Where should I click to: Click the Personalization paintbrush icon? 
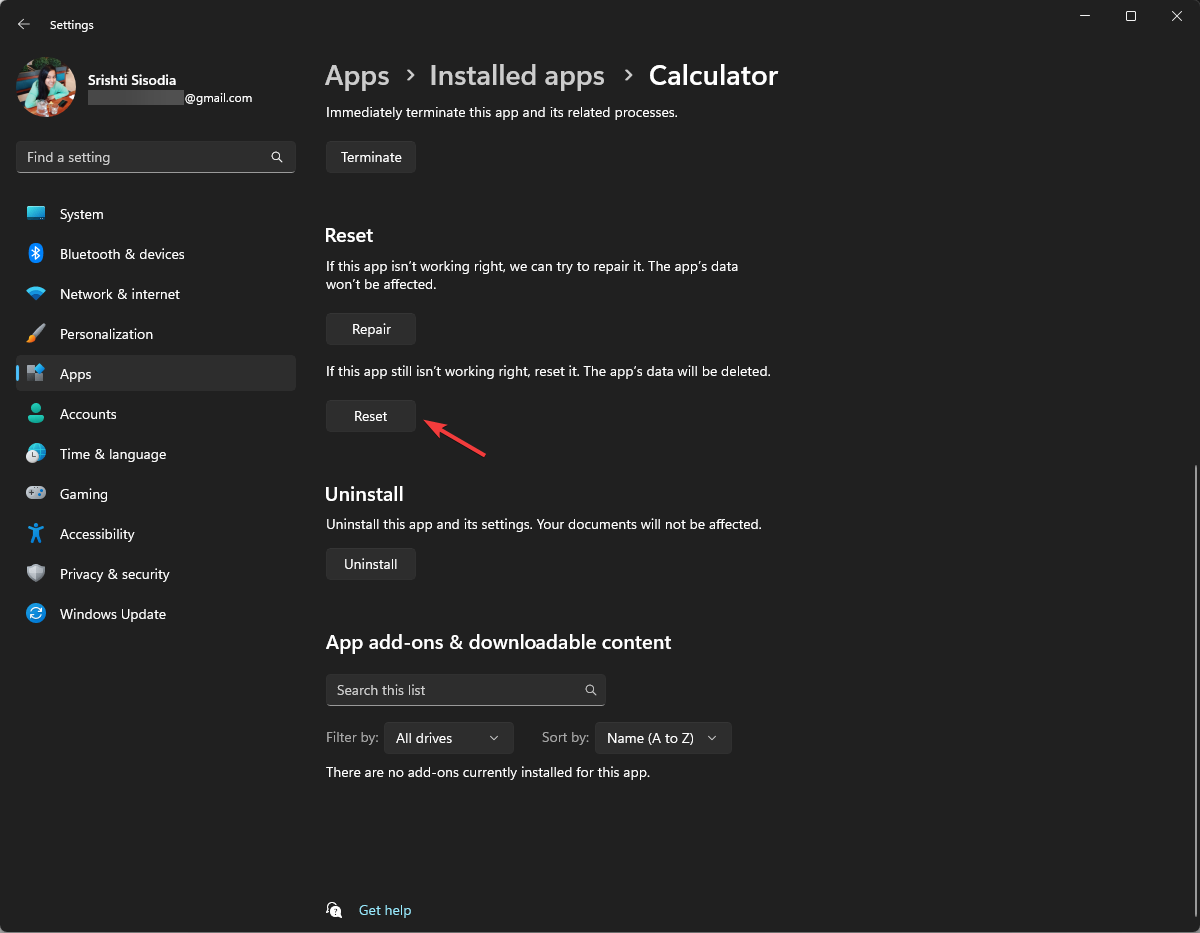36,334
